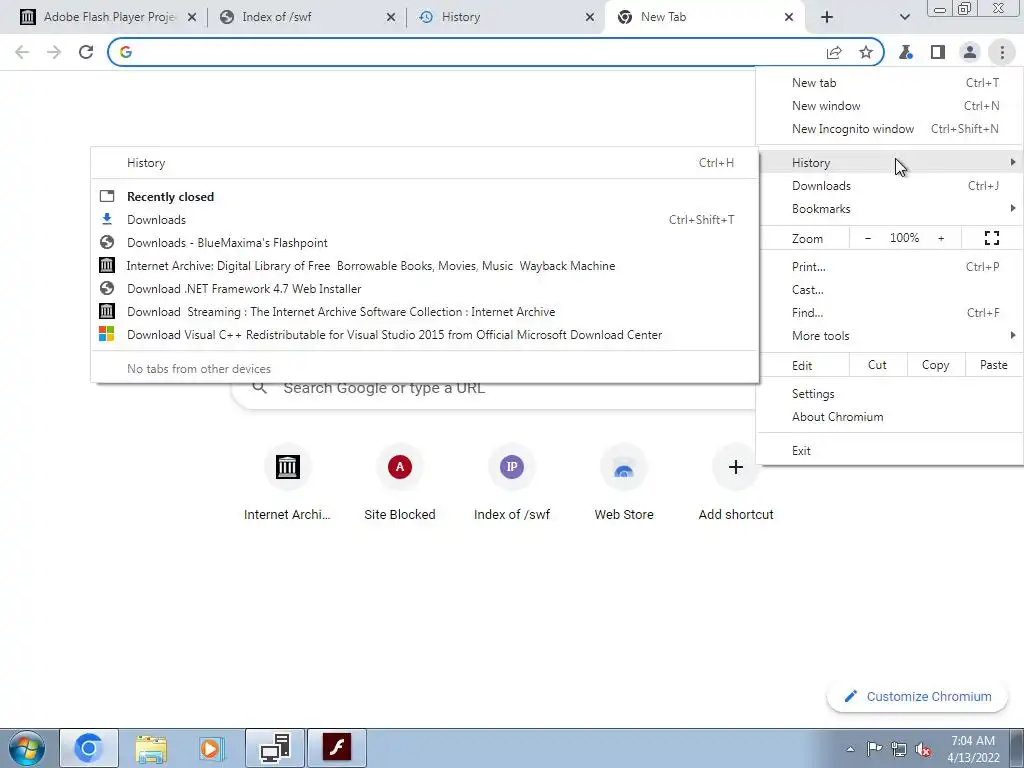
Task: Close the History tab
Action: pos(590,17)
